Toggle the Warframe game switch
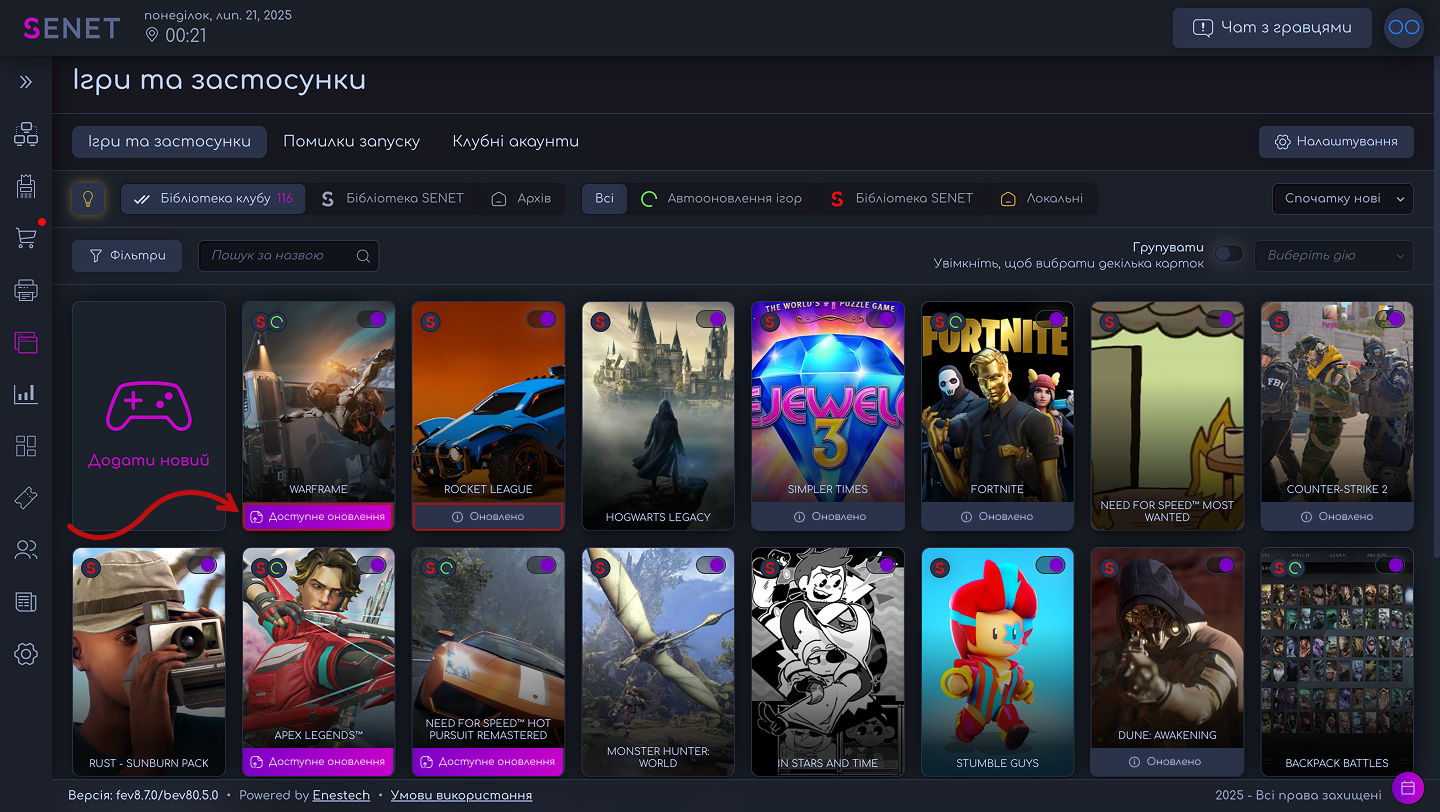The image size is (1440, 812). [x=371, y=319]
